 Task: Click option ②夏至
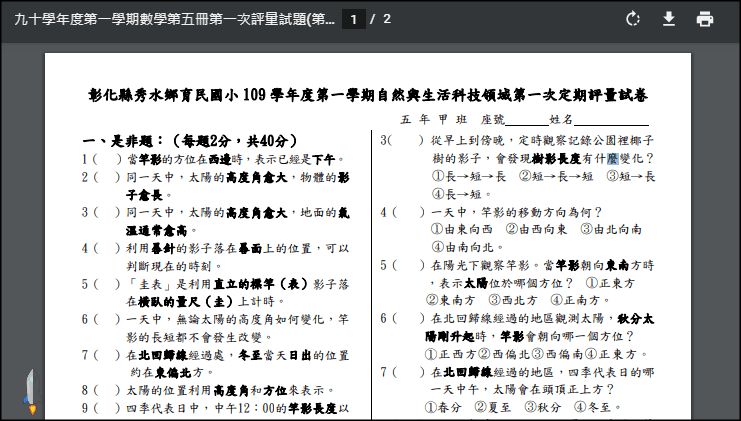tap(492, 407)
